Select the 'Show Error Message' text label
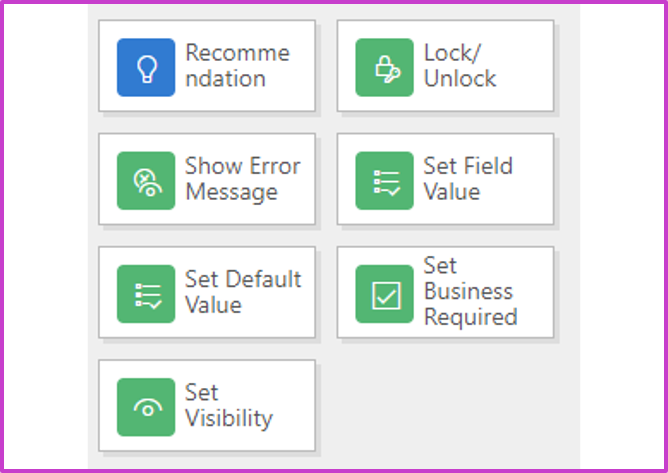The width and height of the screenshot is (668, 473). (x=243, y=179)
